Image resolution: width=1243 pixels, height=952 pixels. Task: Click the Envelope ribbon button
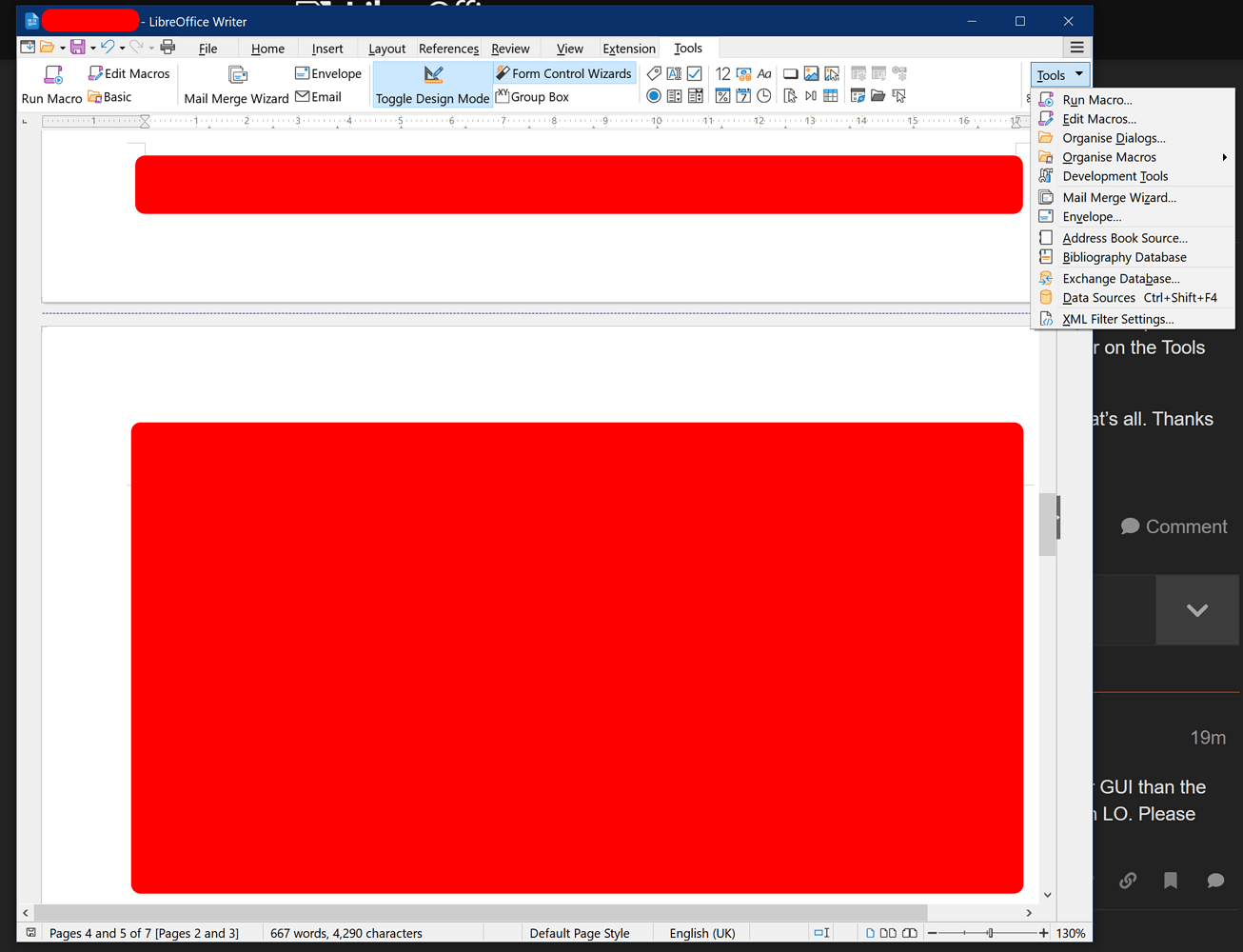tap(328, 73)
